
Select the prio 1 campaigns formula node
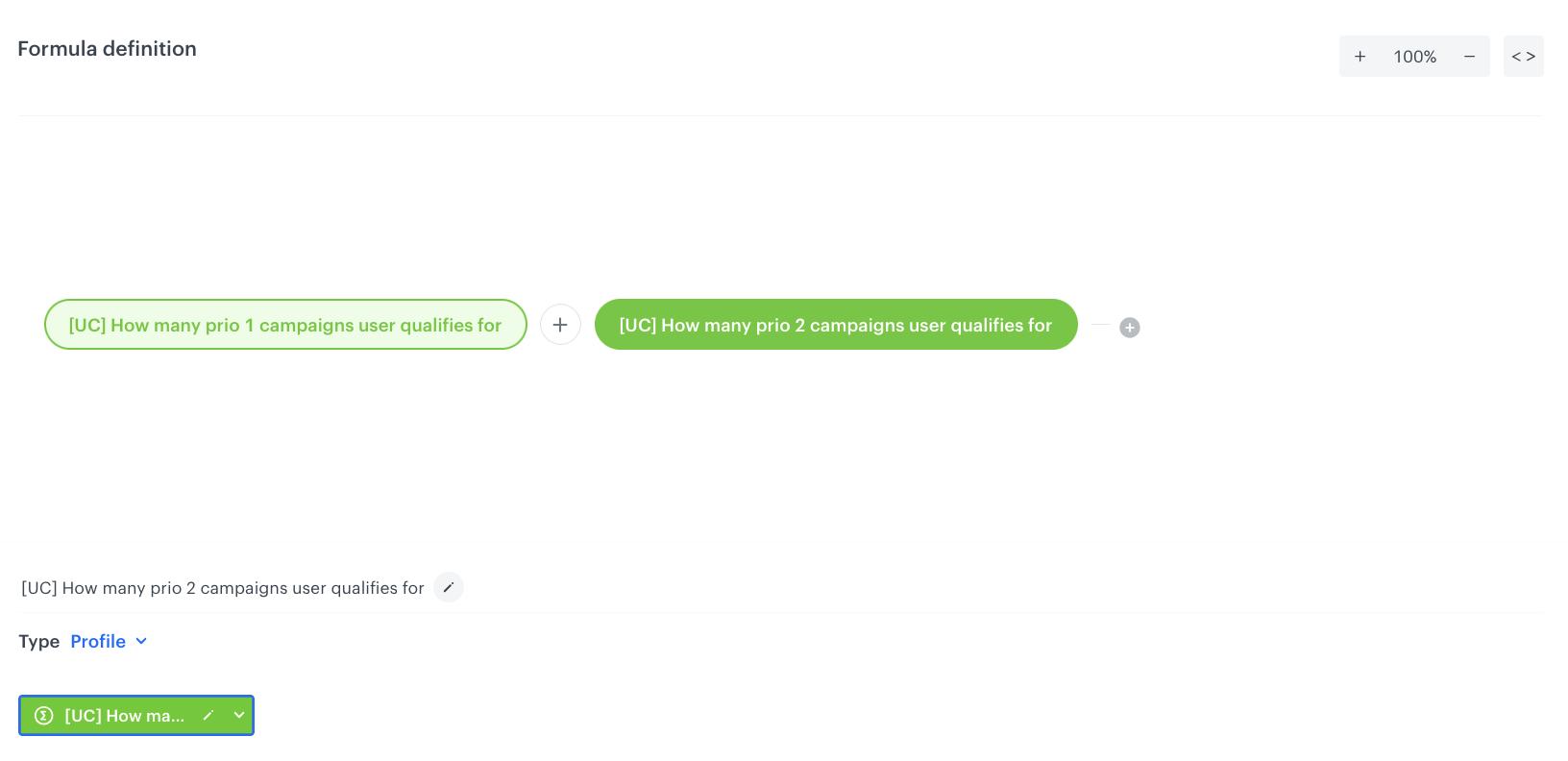(x=285, y=325)
